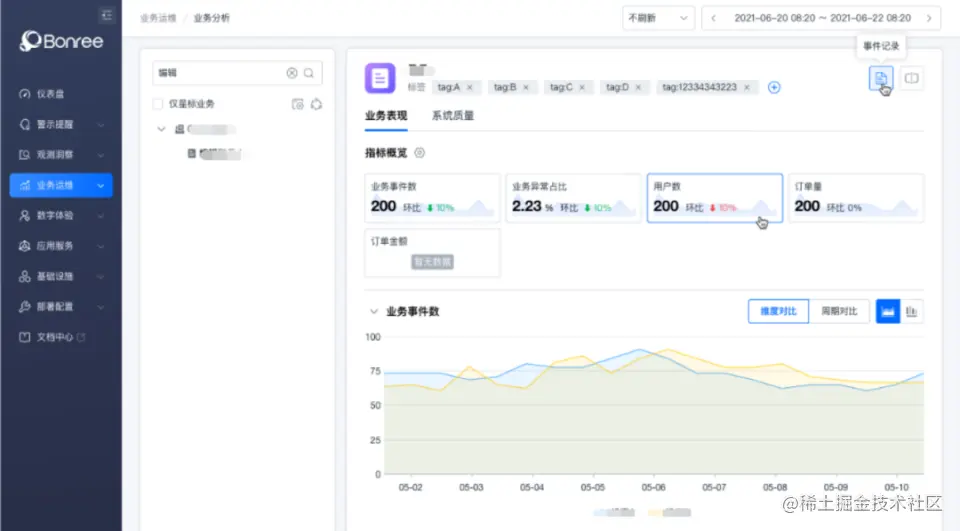Collapse the 业务事件数 chart section
This screenshot has height=531, width=960.
(x=373, y=311)
